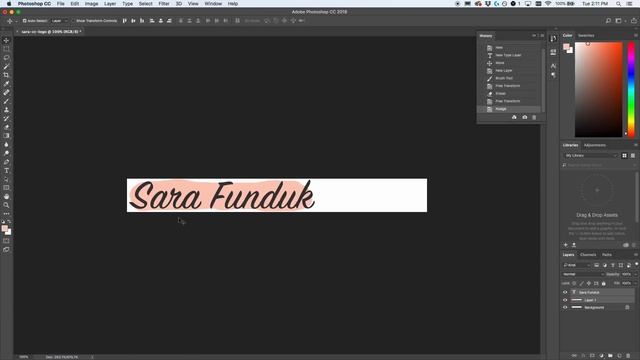This screenshot has width=640, height=360.
Task: Select the Crop tool
Action: click(6, 75)
